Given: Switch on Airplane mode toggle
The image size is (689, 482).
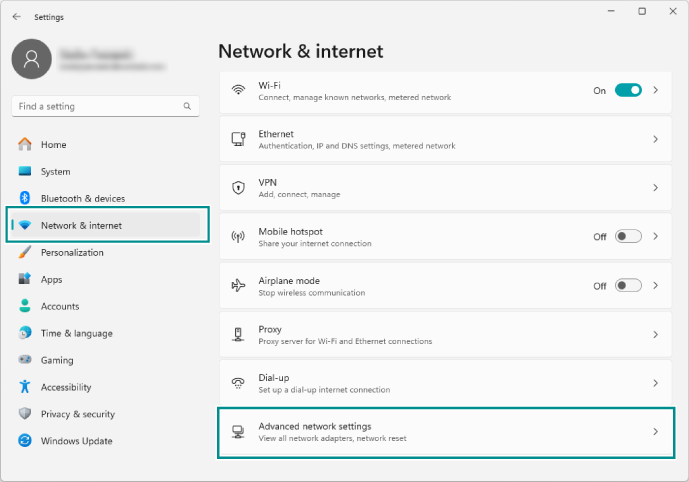Looking at the screenshot, I should click(x=628, y=285).
